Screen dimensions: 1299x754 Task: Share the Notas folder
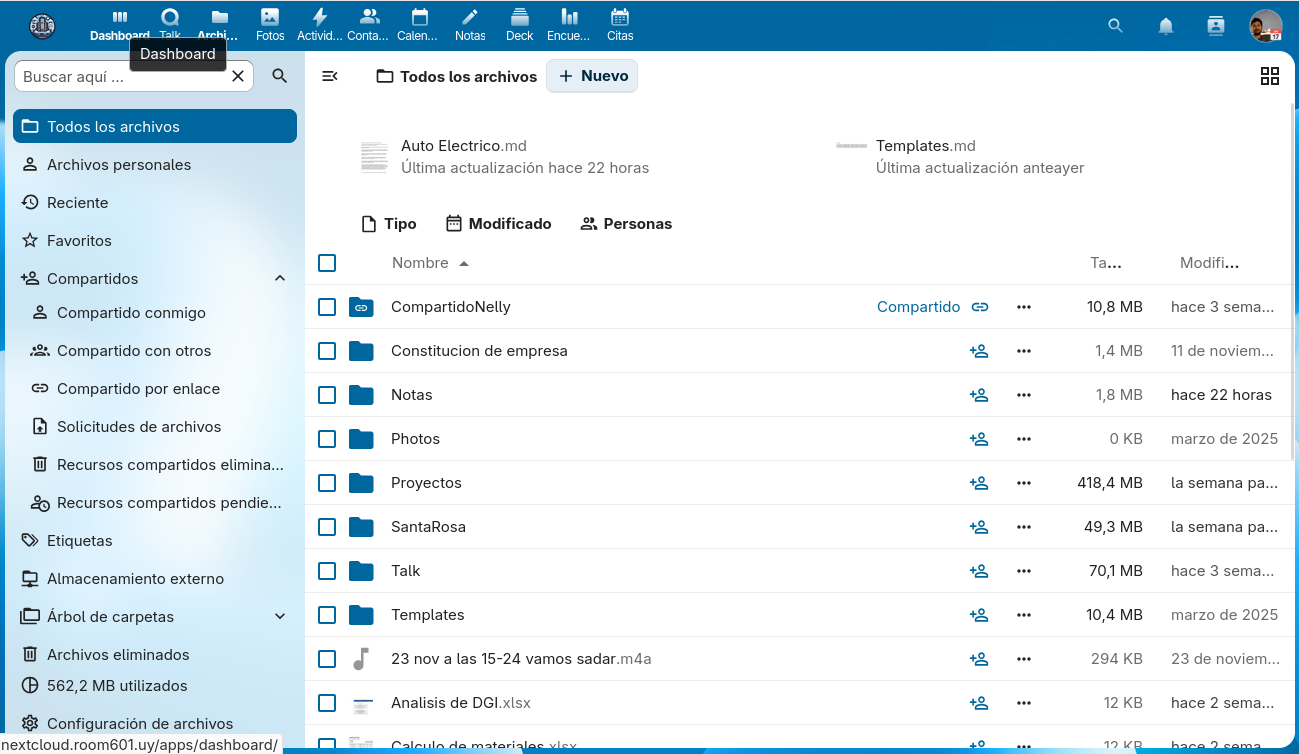(x=979, y=395)
